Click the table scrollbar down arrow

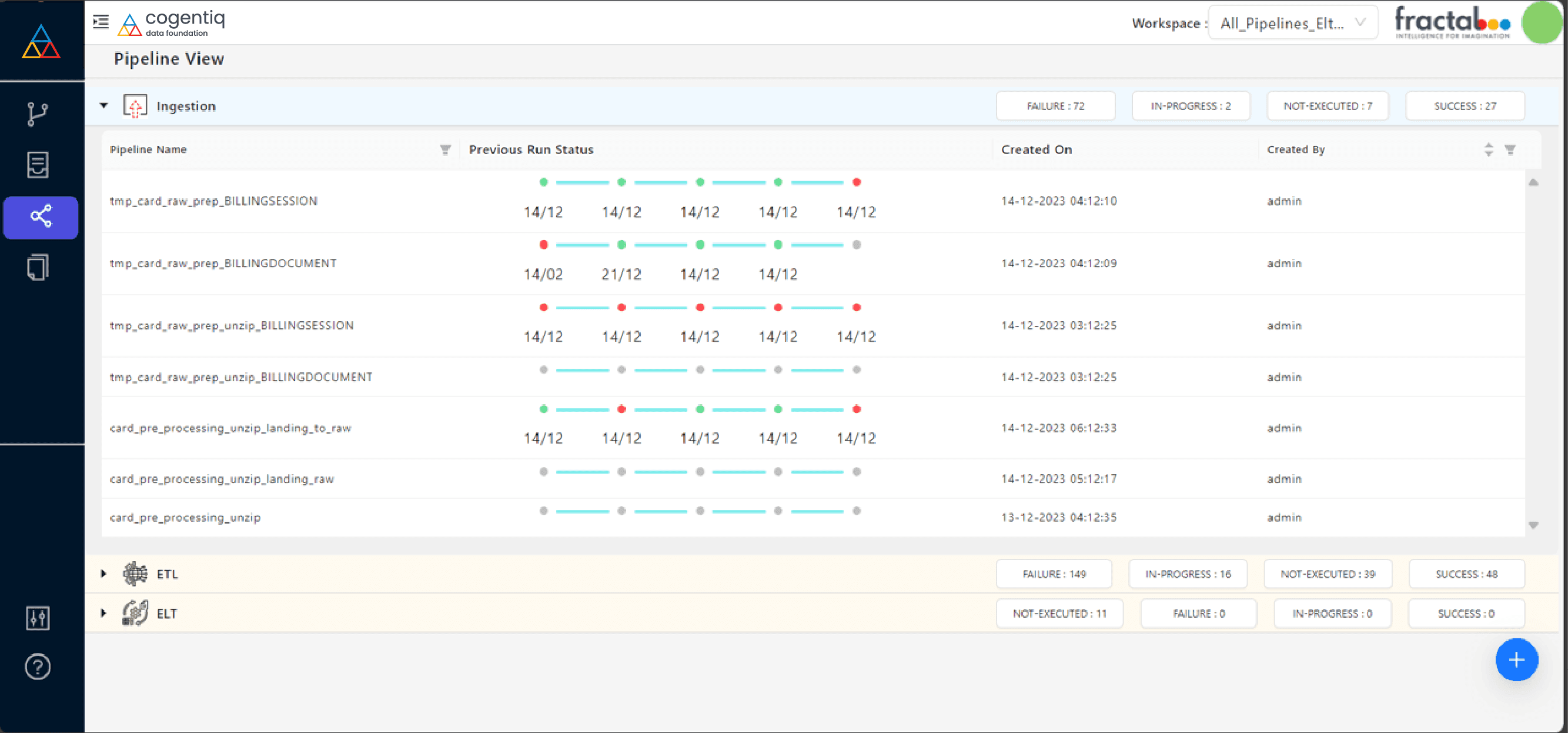pyautogui.click(x=1533, y=525)
